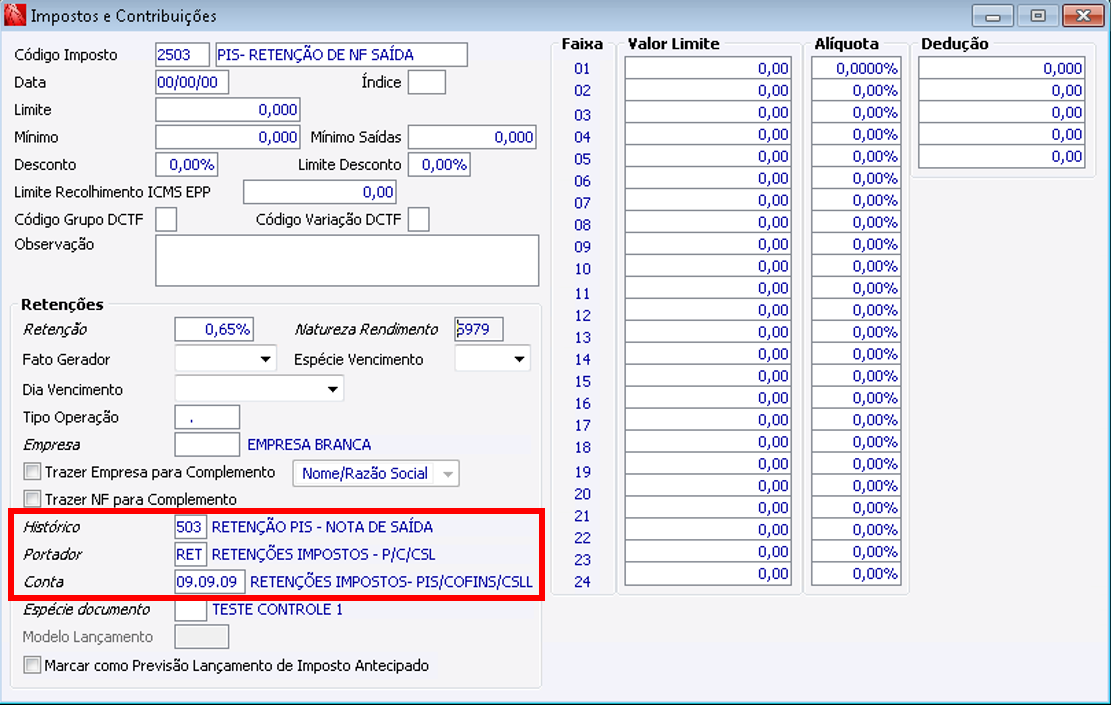
Task: Click the Retenção percentage field
Action: click(214, 329)
